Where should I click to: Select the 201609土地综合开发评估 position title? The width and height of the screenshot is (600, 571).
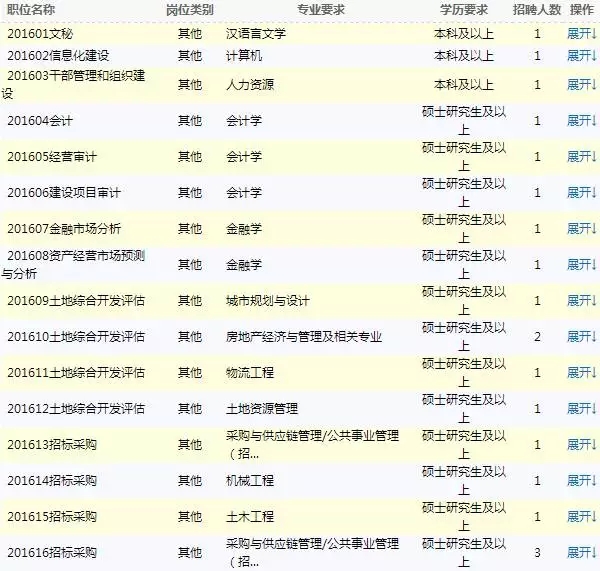pos(76,300)
